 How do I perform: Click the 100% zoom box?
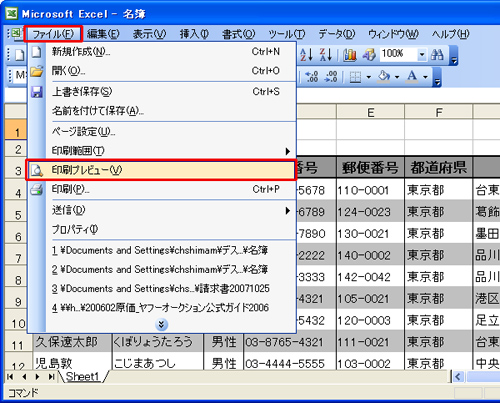398,54
